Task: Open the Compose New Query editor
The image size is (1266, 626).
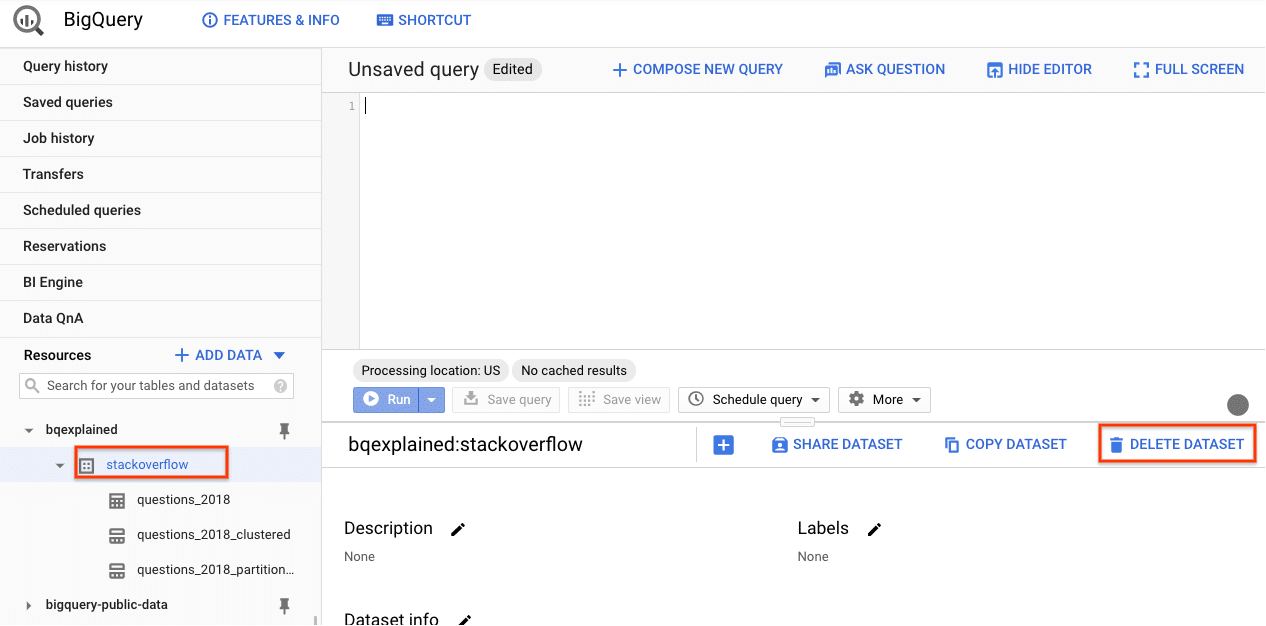Action: [x=697, y=69]
